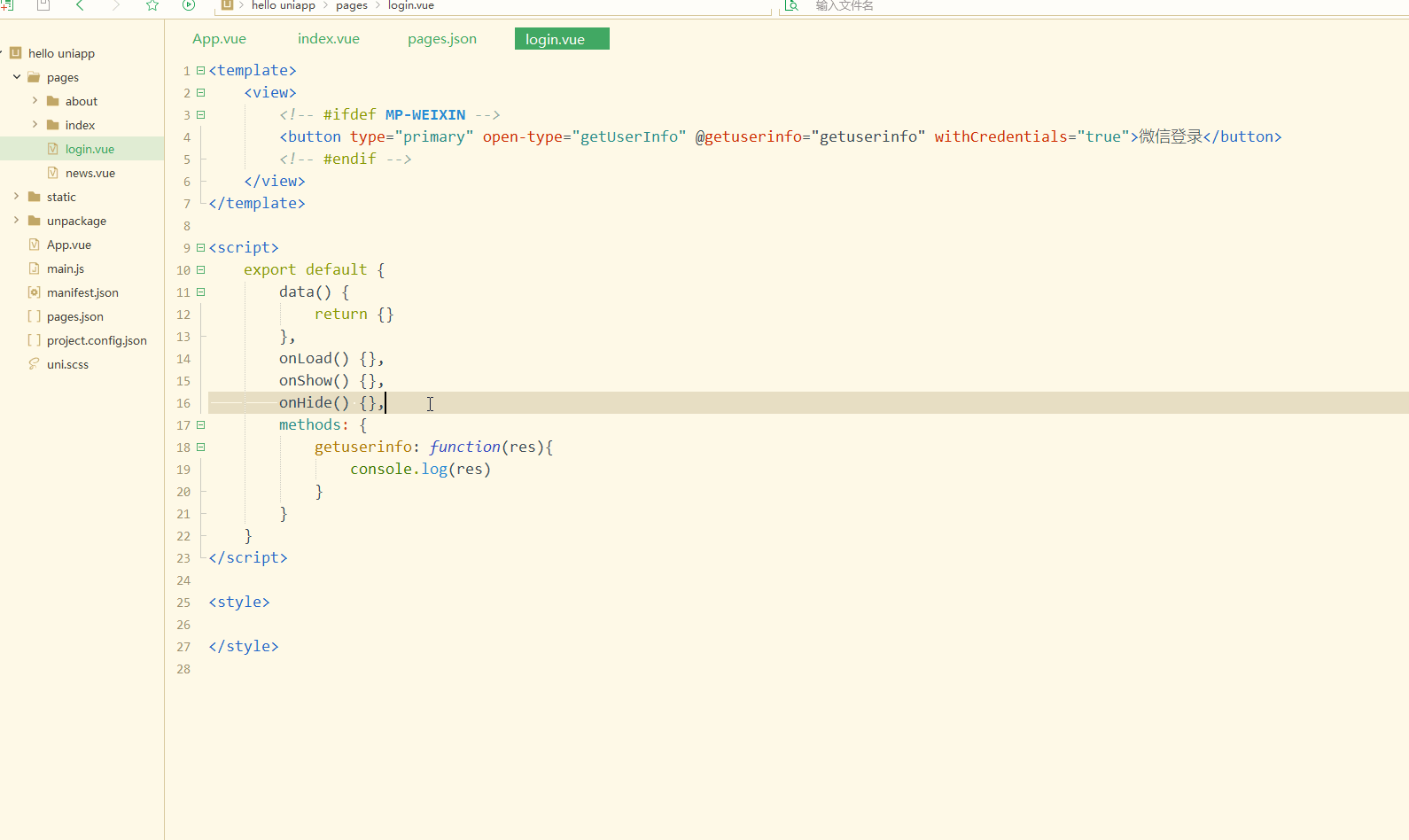Click 'hello uniapp' in breadcrumb
This screenshot has width=1409, height=840.
tap(284, 5)
